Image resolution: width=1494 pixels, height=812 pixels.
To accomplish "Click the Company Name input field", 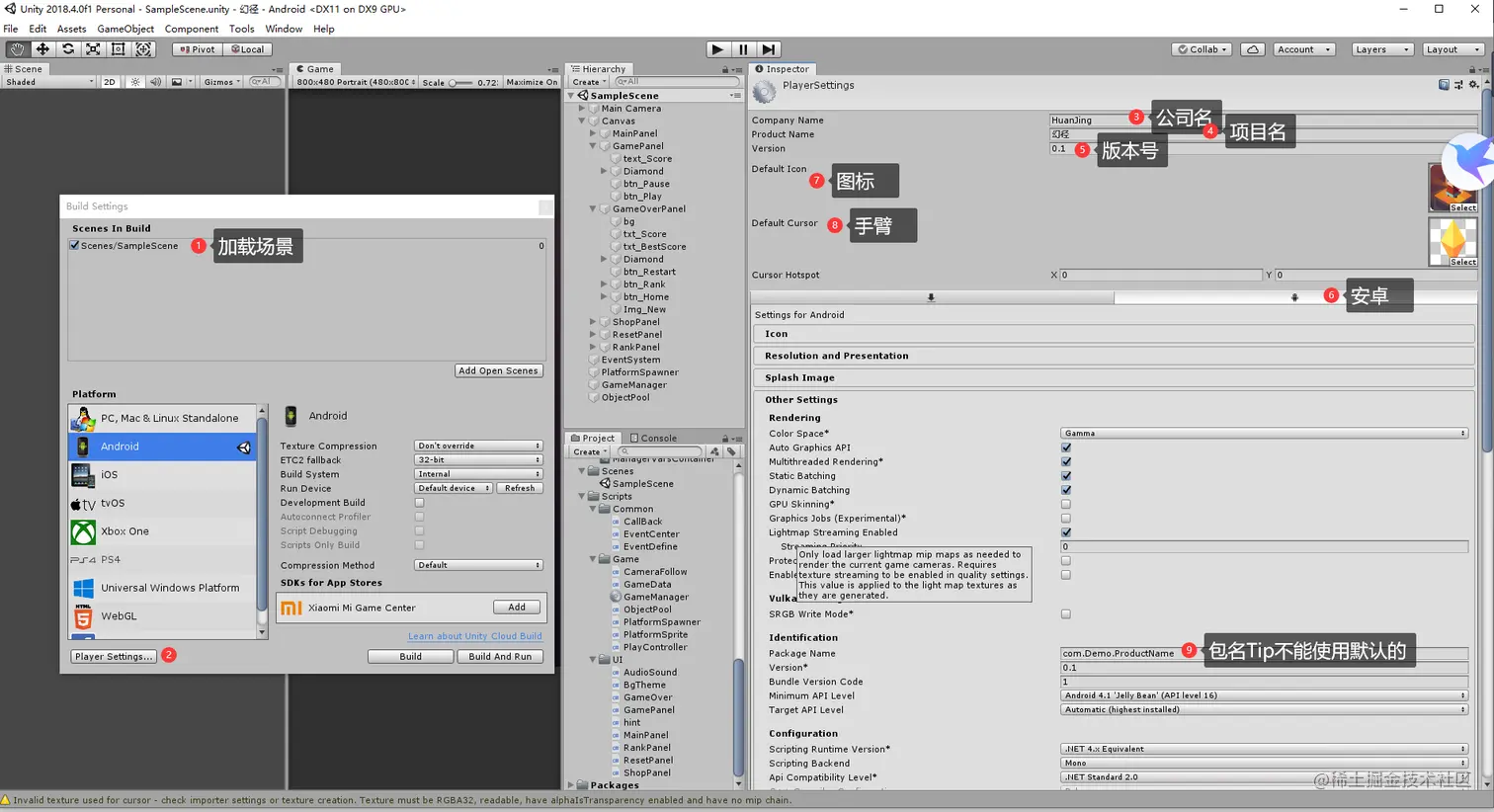I will [x=1262, y=121].
